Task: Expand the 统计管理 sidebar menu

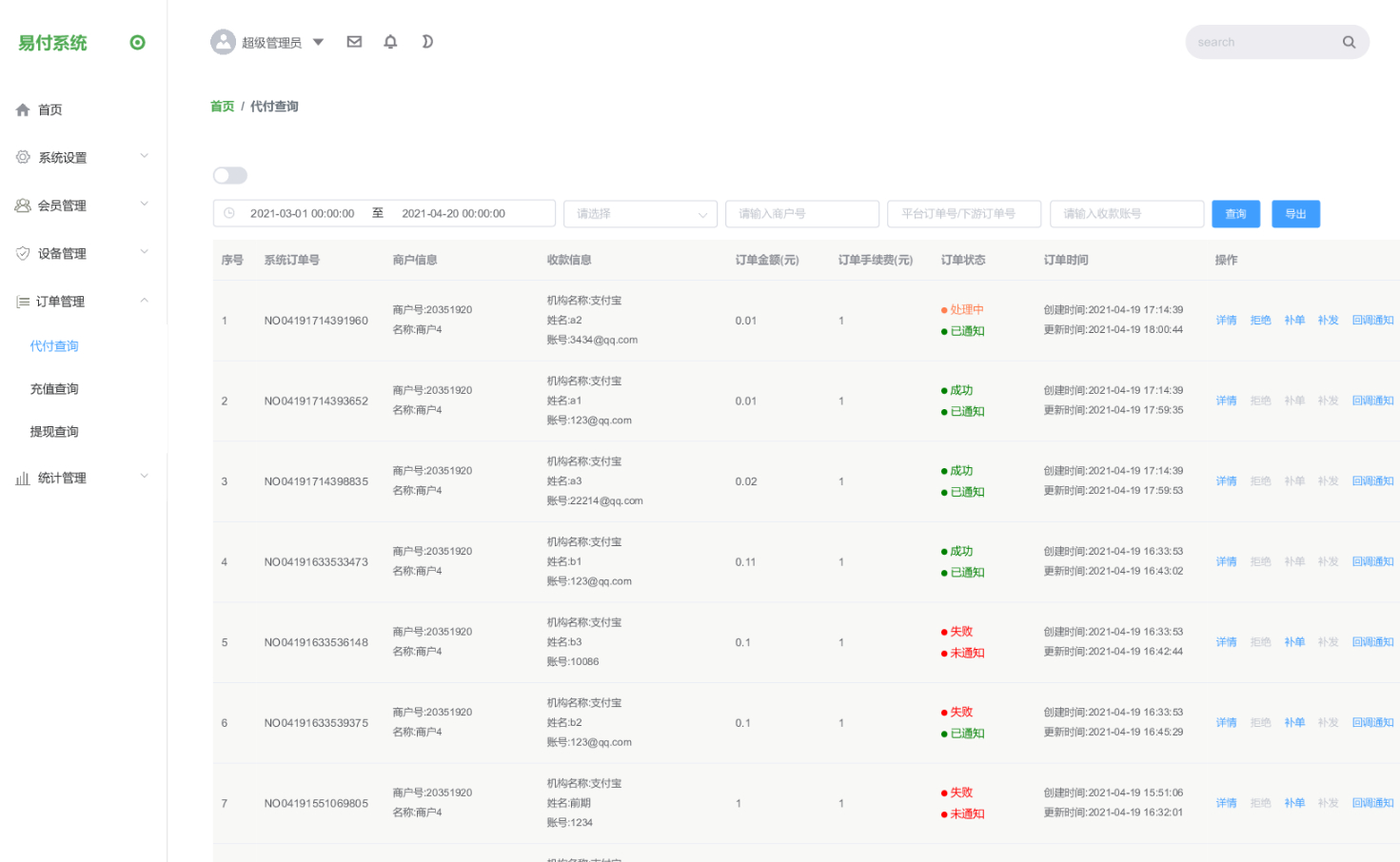Action: pos(83,478)
